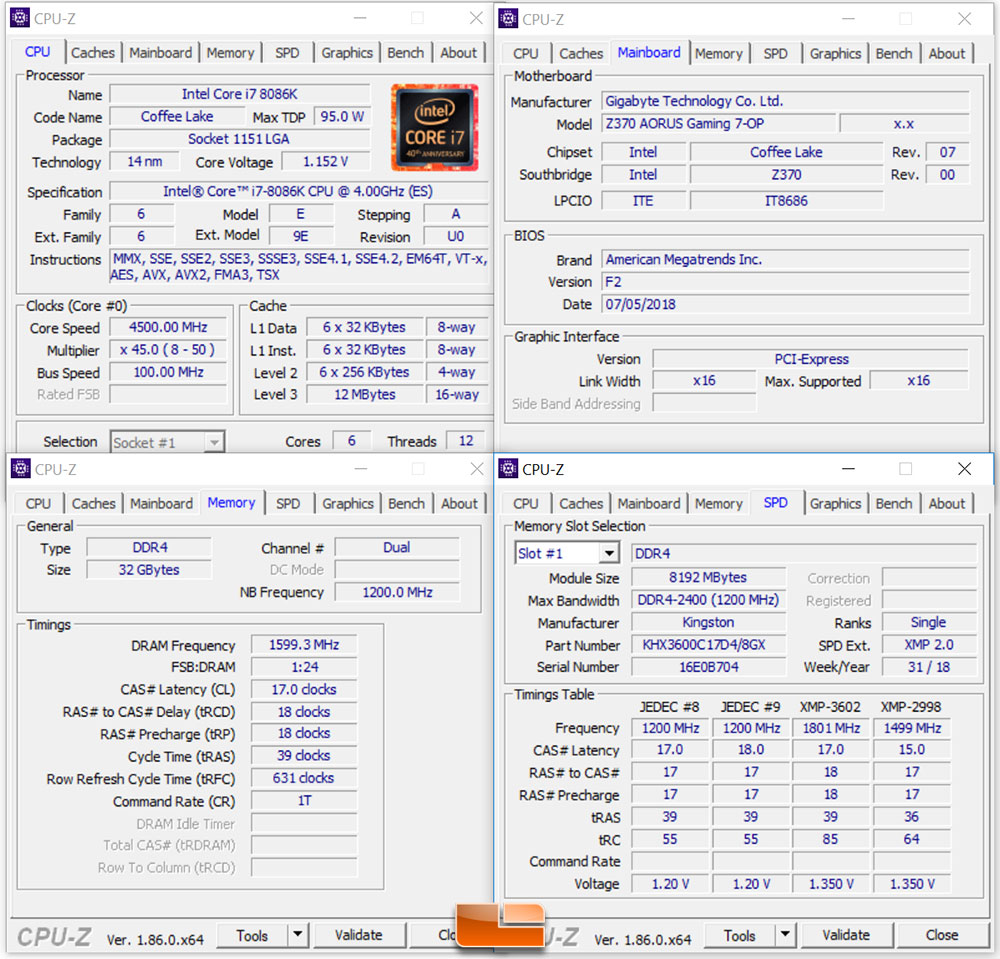Expand Tools dropdown arrow in SPD window

[785, 935]
